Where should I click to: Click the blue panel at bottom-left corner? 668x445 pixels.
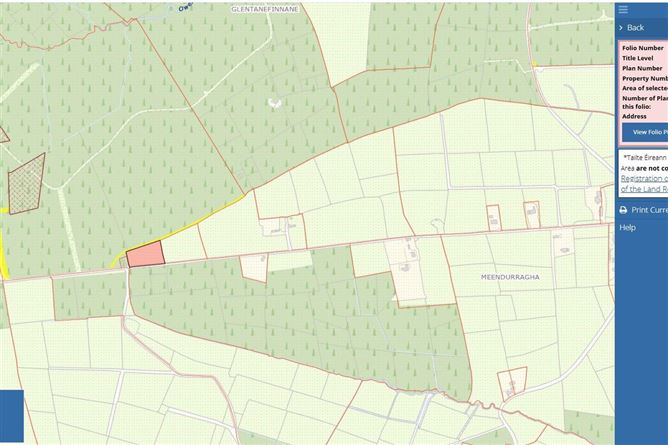pyautogui.click(x=10, y=417)
